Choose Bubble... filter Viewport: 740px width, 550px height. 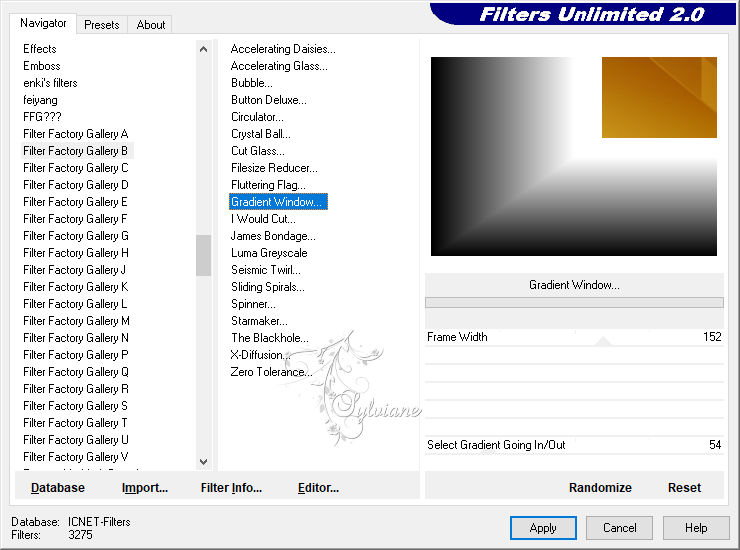click(252, 83)
